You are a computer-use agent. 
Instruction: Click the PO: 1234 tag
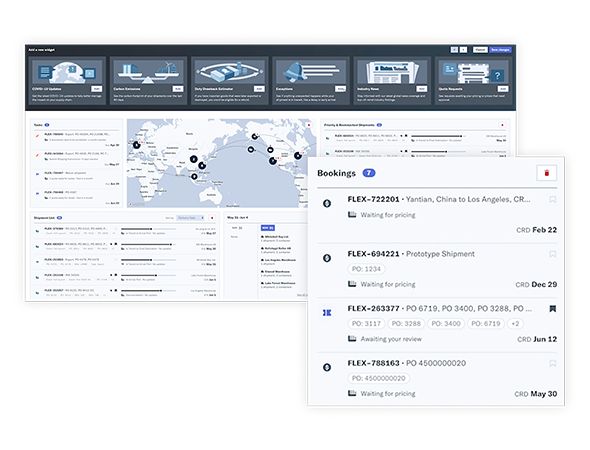tap(366, 269)
